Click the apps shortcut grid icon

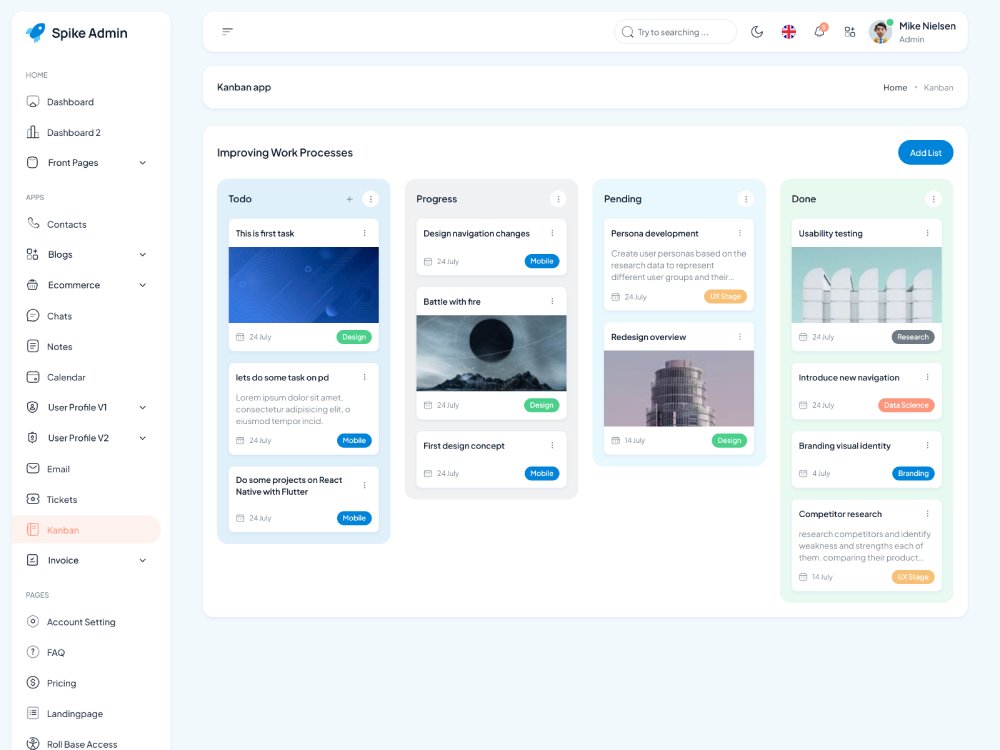850,31
